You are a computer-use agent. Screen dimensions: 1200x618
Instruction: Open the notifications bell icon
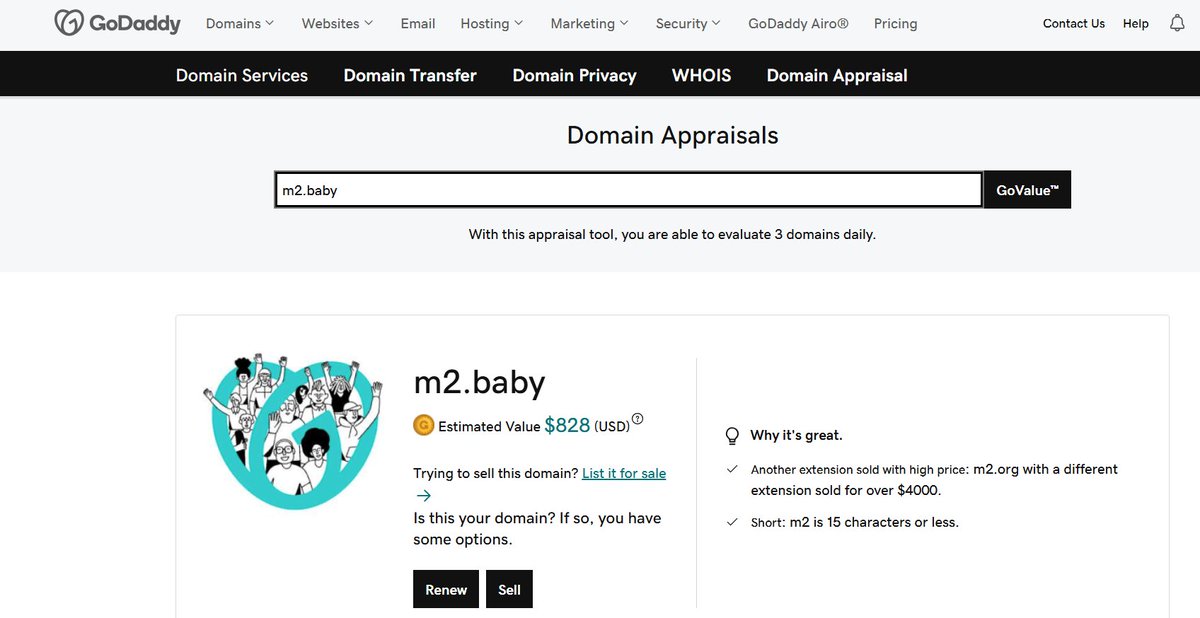(x=1177, y=23)
